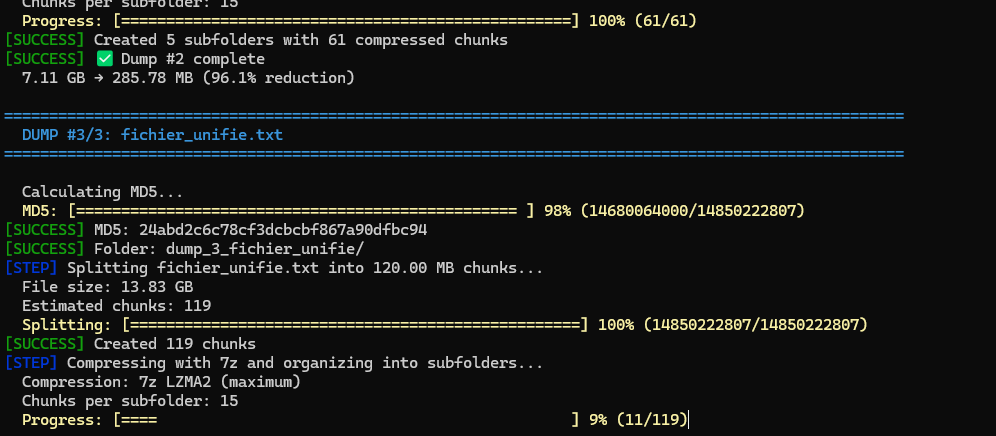This screenshot has height=436, width=996.
Task: Click the 'Created 5 subfolders' success message
Action: [300, 40]
